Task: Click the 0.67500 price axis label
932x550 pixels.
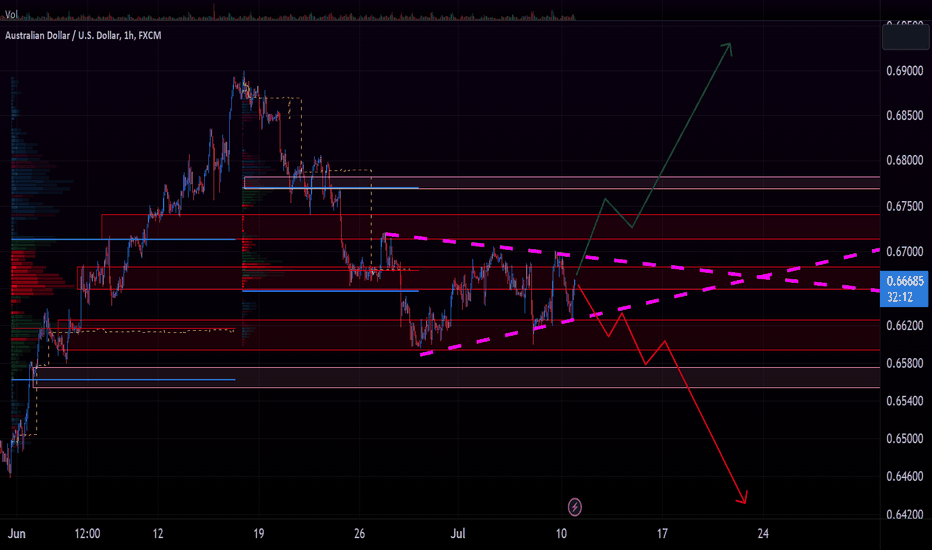Action: click(905, 206)
